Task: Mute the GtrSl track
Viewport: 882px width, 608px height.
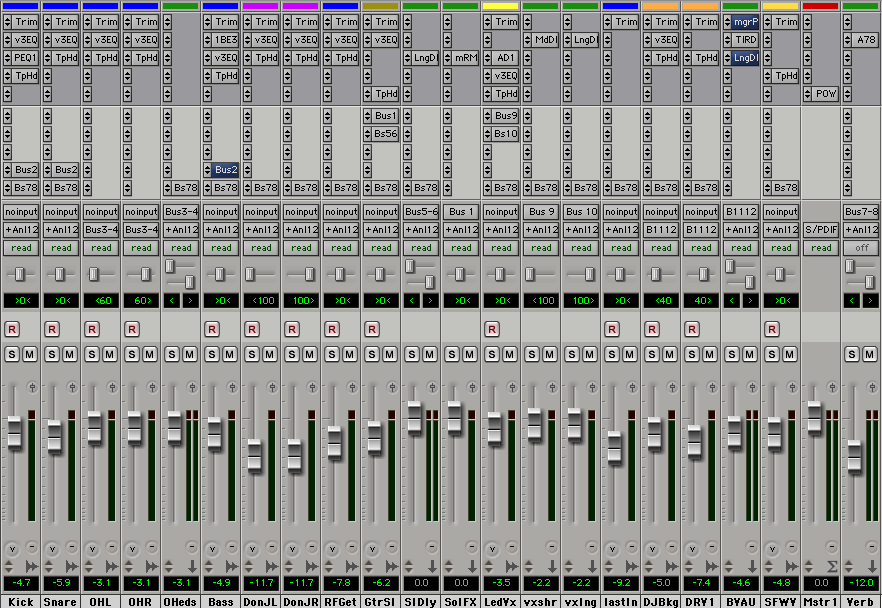Action: [390, 354]
